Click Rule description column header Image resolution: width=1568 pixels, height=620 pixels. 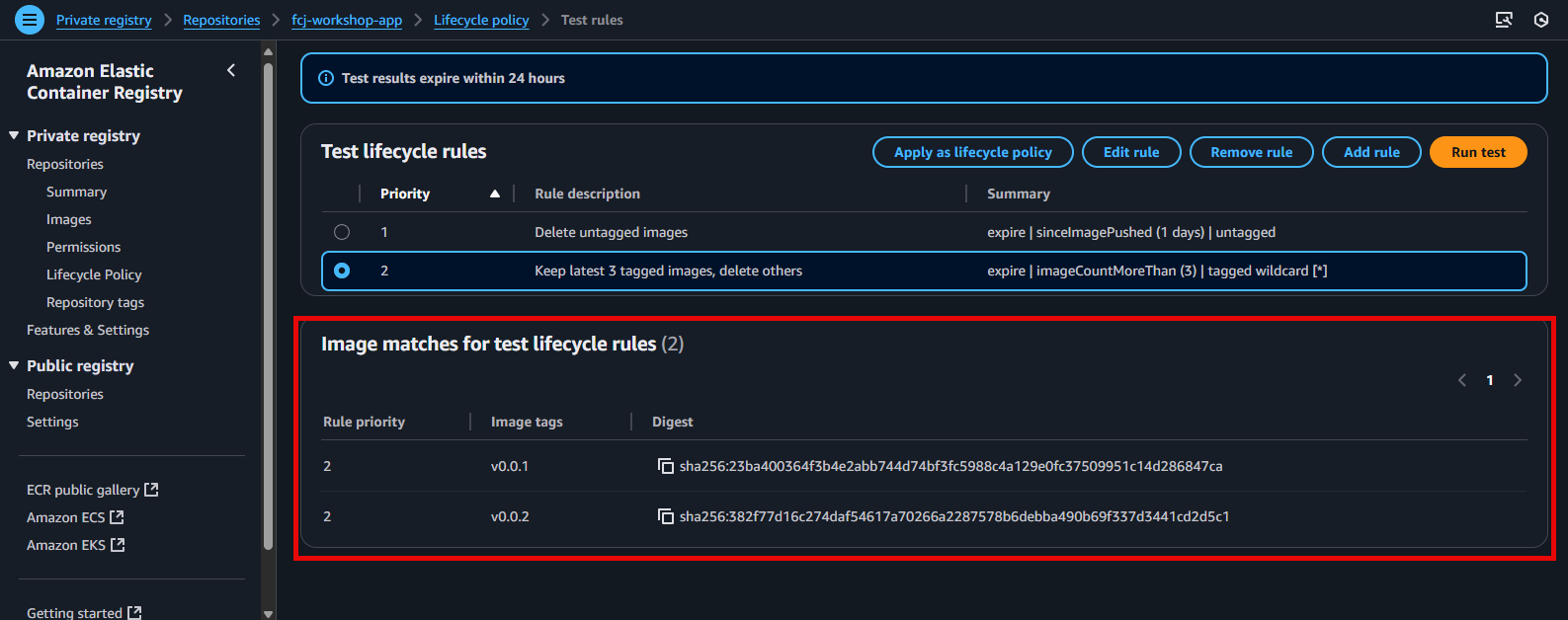click(587, 194)
